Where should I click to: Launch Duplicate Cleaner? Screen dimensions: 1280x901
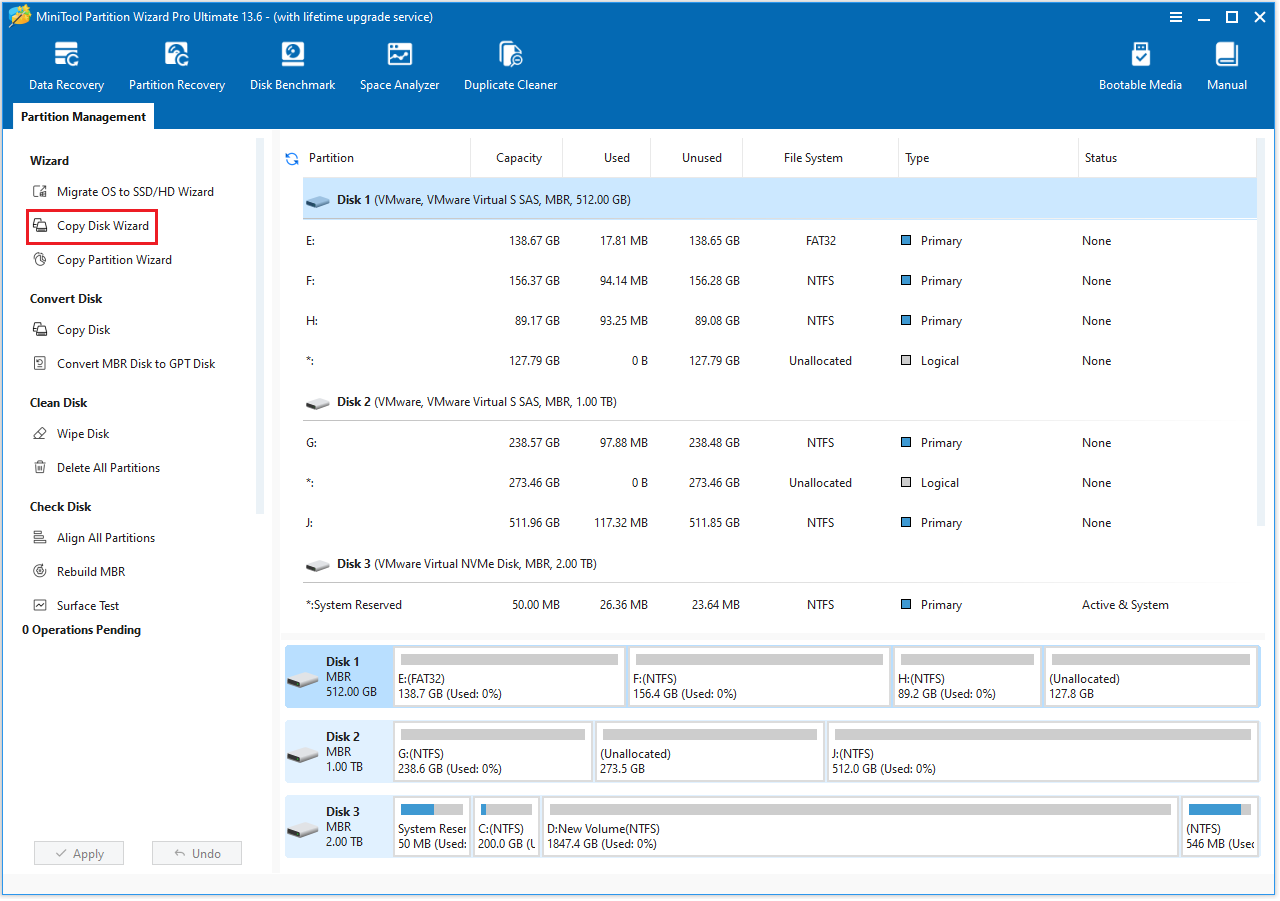click(x=511, y=67)
